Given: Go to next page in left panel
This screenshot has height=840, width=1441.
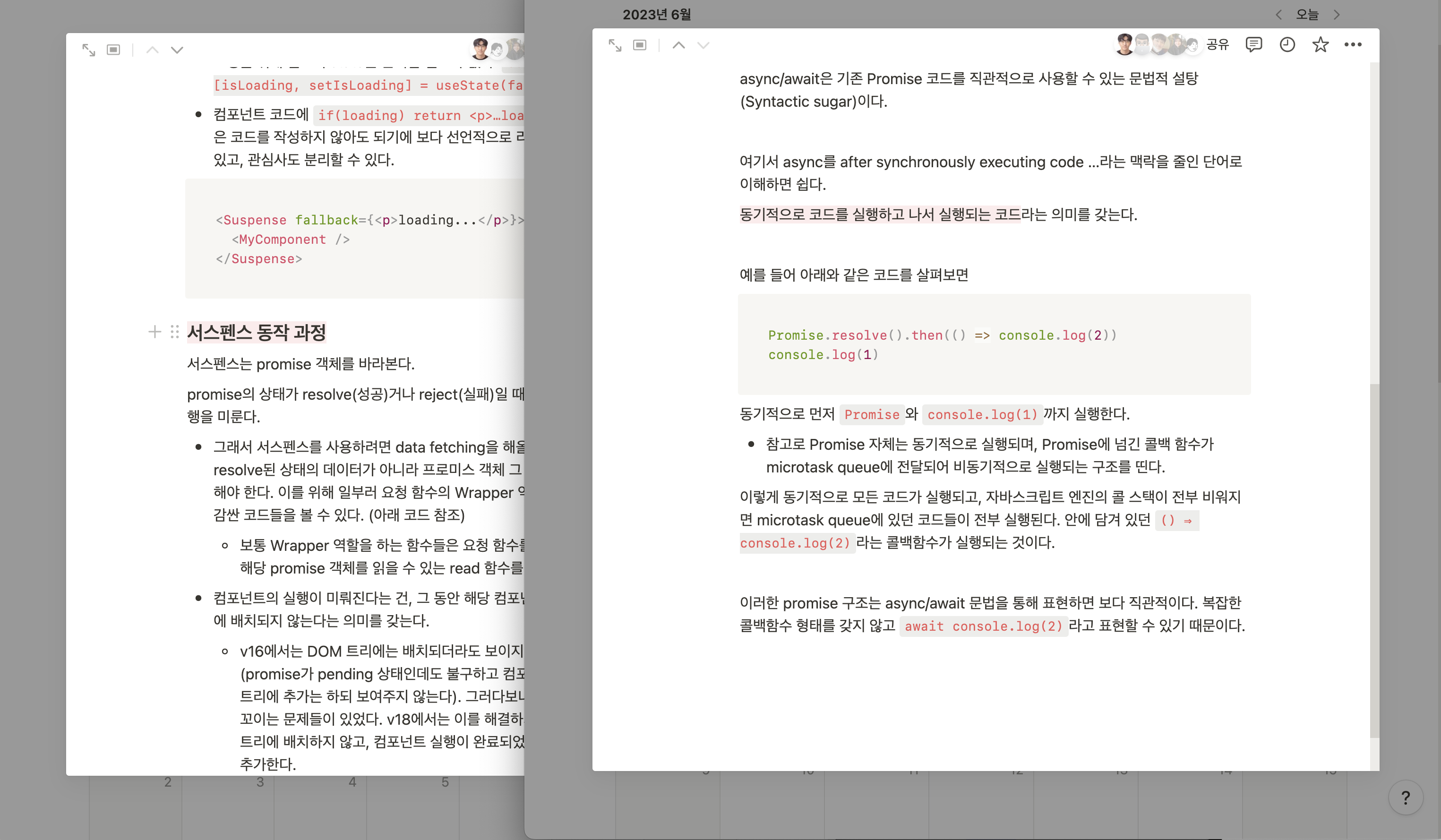Looking at the screenshot, I should coord(177,50).
